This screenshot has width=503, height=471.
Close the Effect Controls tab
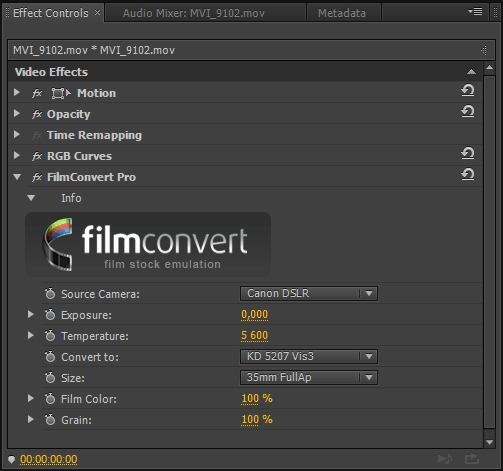(x=97, y=13)
